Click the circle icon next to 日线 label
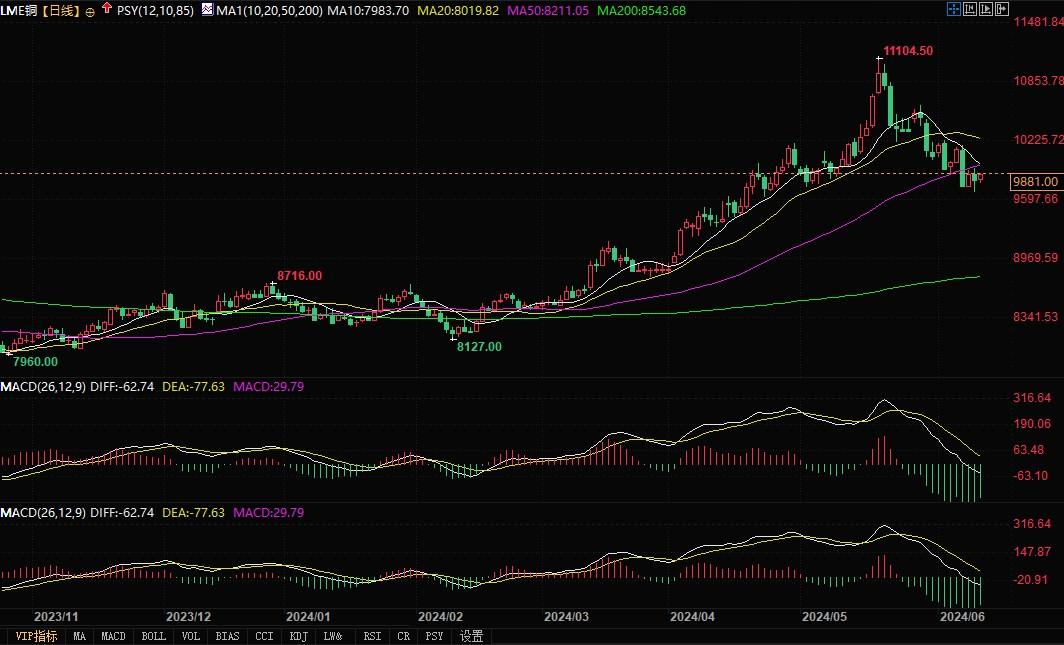Screen dimensions: 1064x645 tap(91, 10)
